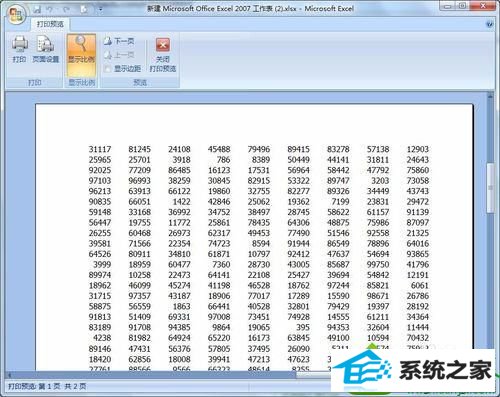The height and width of the screenshot is (397, 500).
Task: Toggle the 显示比例 zoom magnifier button
Action: [x=81, y=55]
